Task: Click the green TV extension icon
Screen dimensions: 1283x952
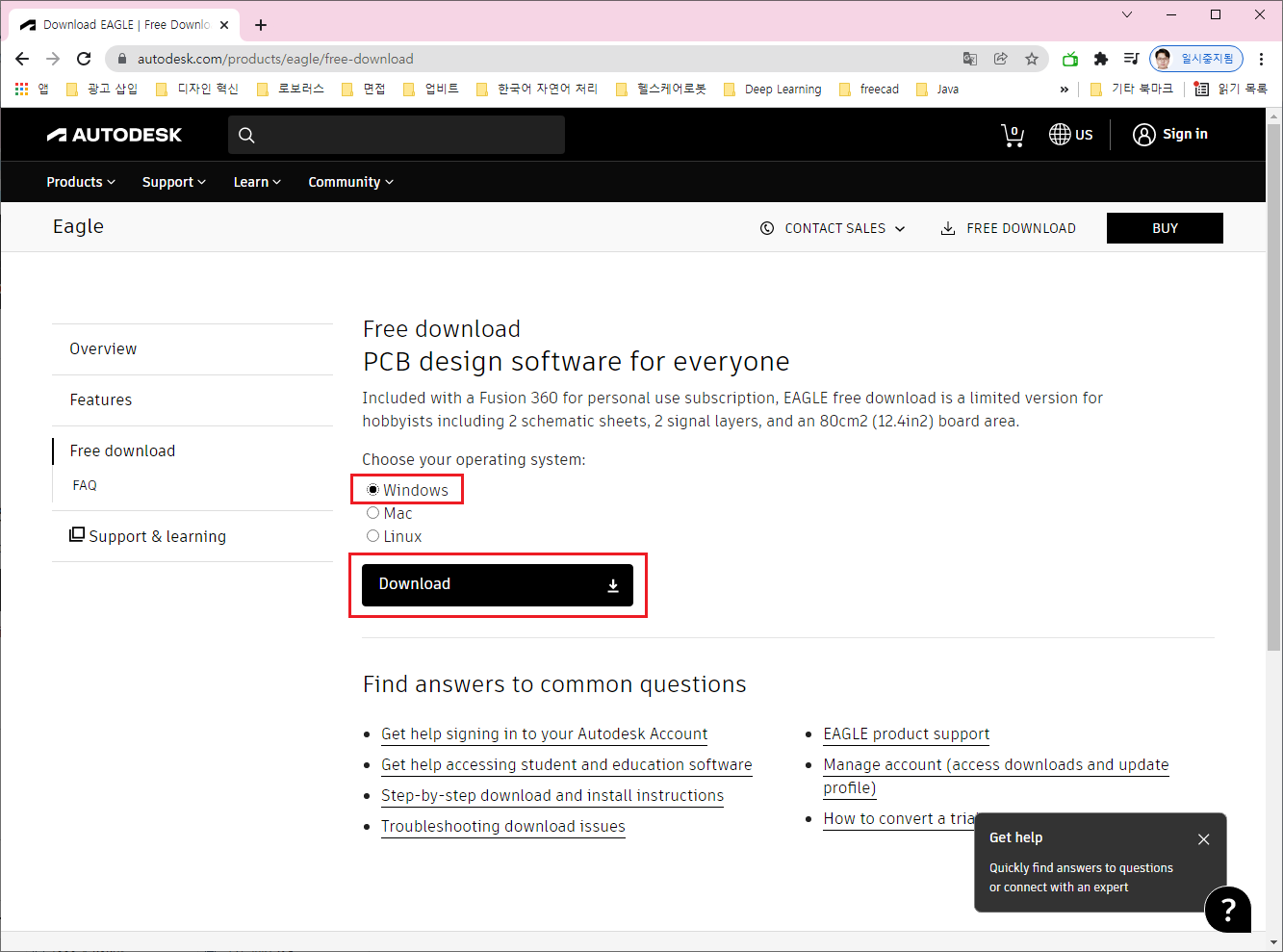Action: 1070,59
